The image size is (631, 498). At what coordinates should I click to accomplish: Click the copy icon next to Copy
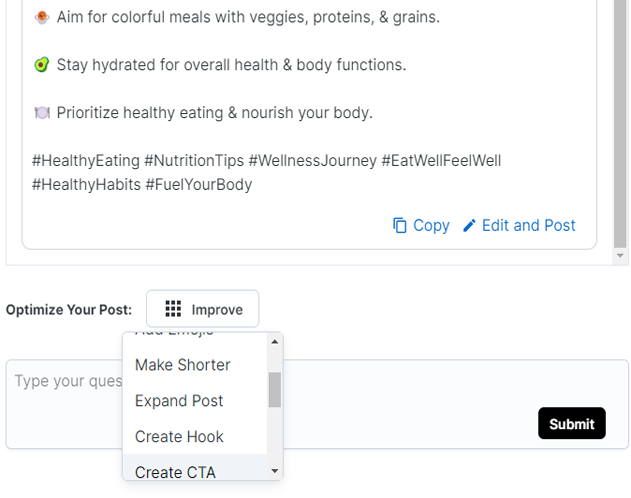(x=400, y=226)
